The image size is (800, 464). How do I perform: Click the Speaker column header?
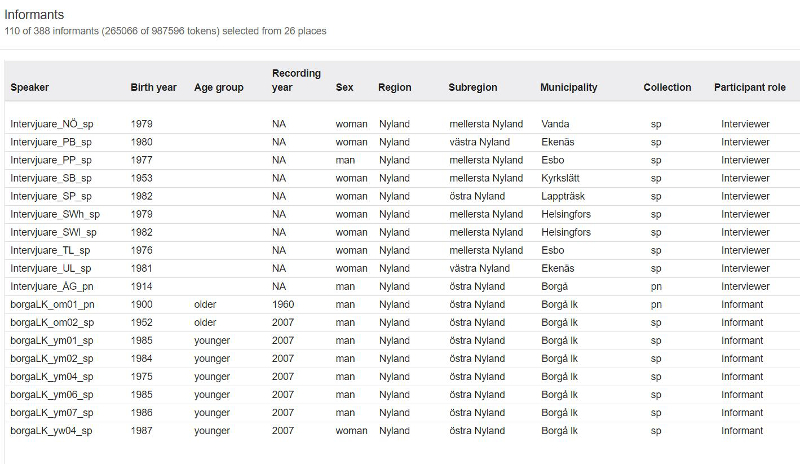tap(30, 88)
